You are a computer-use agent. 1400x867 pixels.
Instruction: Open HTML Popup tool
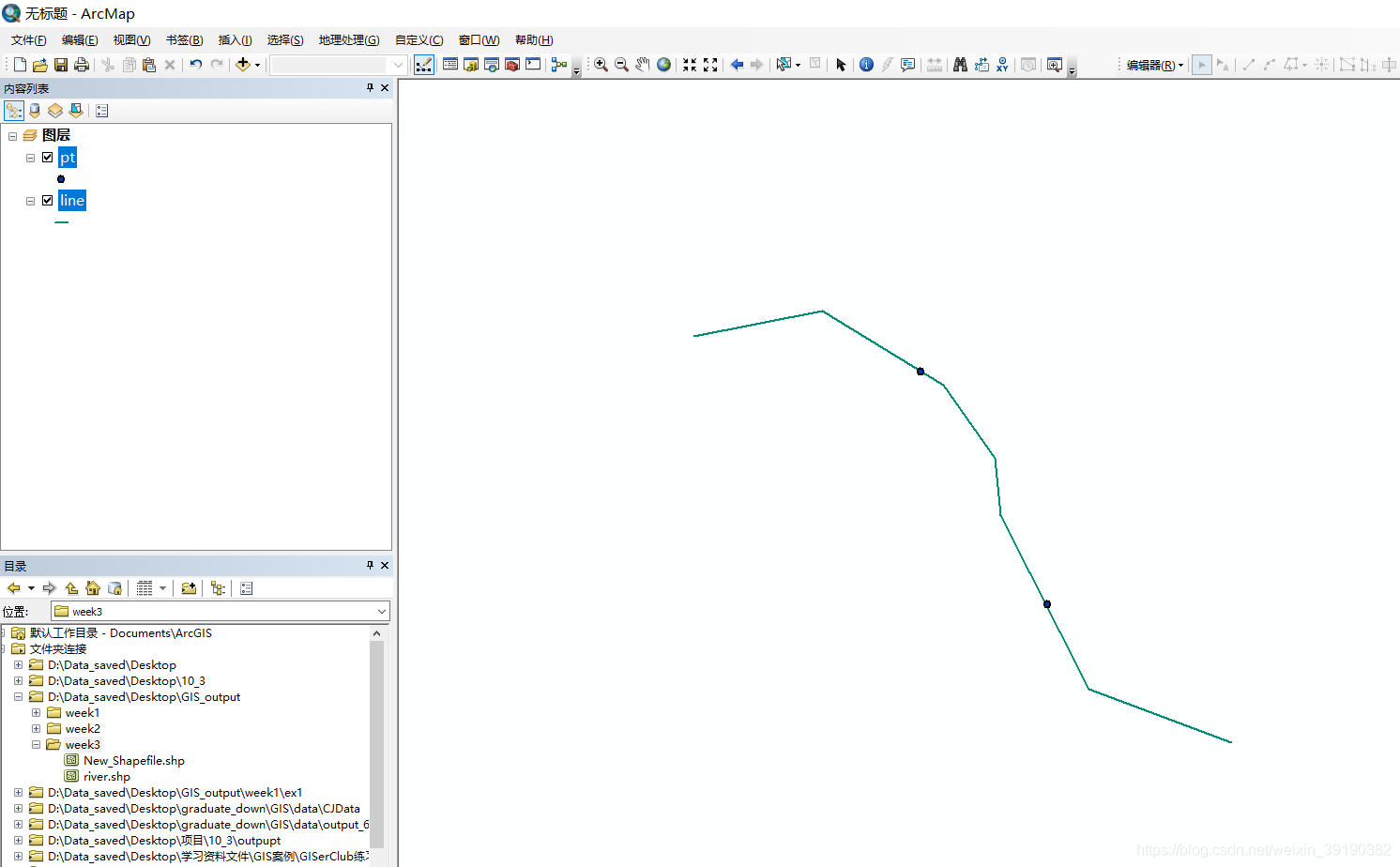[907, 65]
